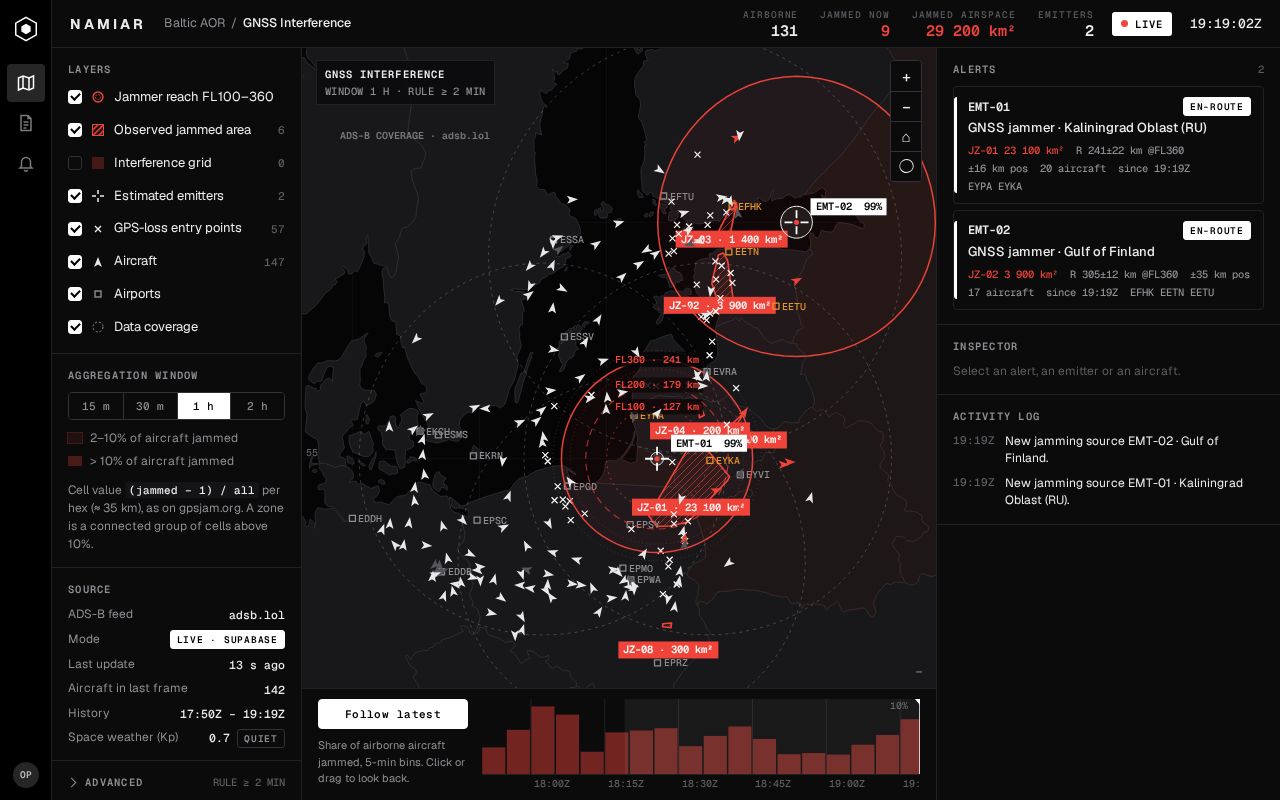Select the 15 m aggregation window

pyautogui.click(x=96, y=406)
